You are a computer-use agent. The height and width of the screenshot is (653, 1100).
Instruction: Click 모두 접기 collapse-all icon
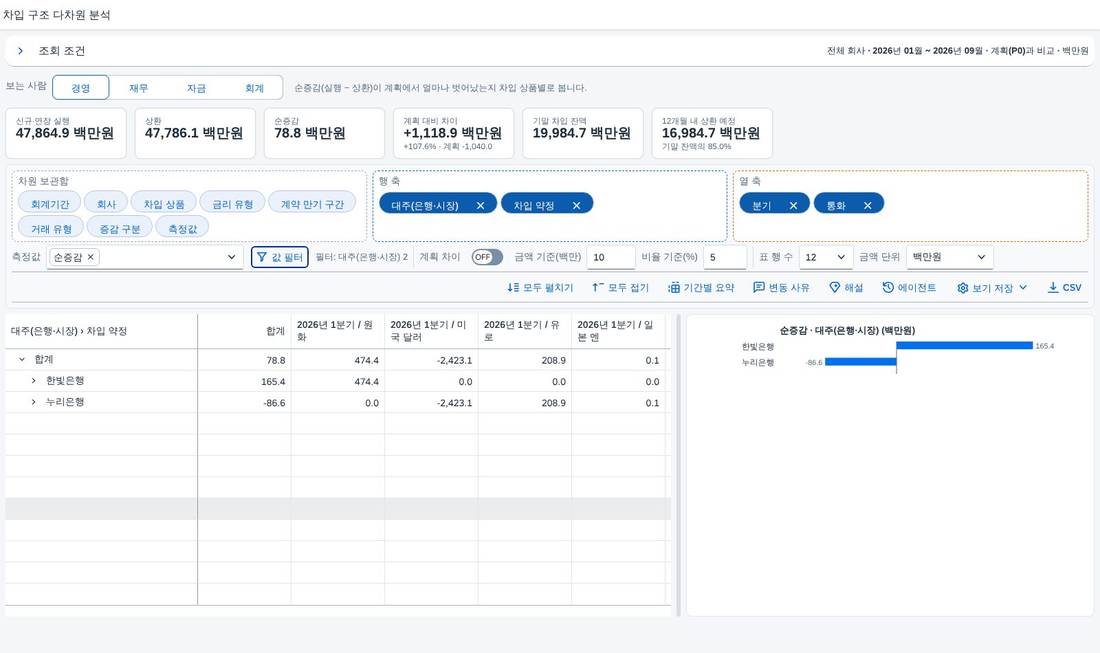598,288
